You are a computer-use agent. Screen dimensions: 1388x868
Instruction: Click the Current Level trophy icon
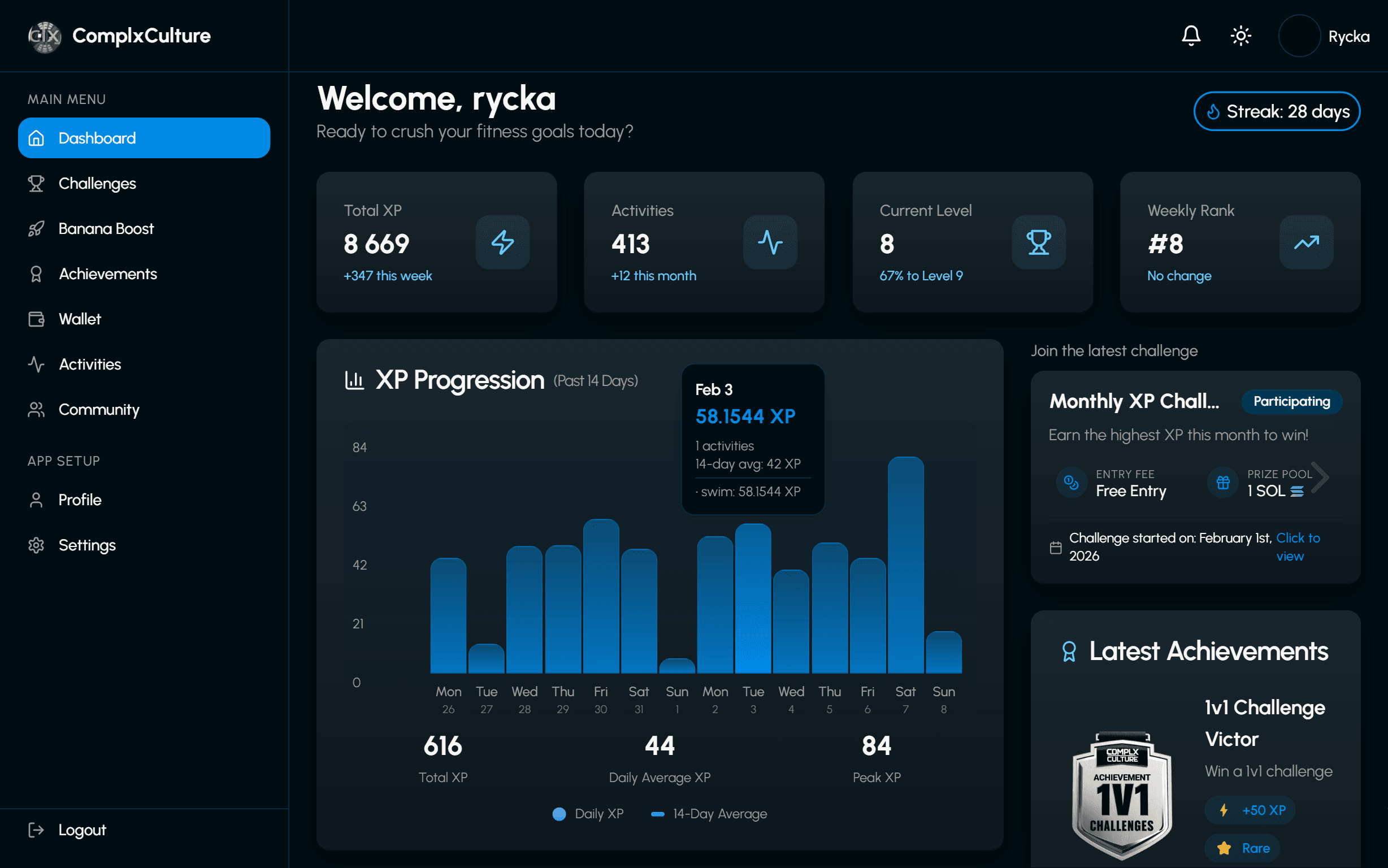(1038, 242)
